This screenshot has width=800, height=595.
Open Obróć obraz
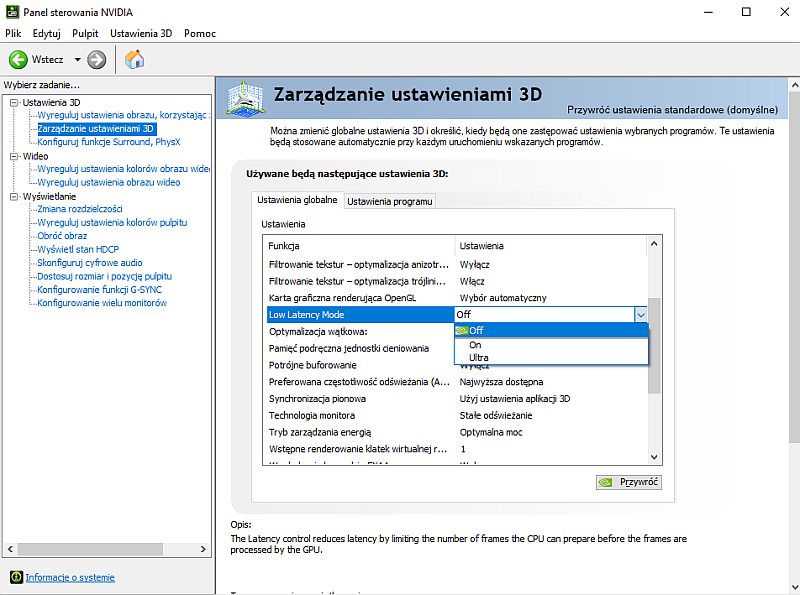[x=62, y=236]
